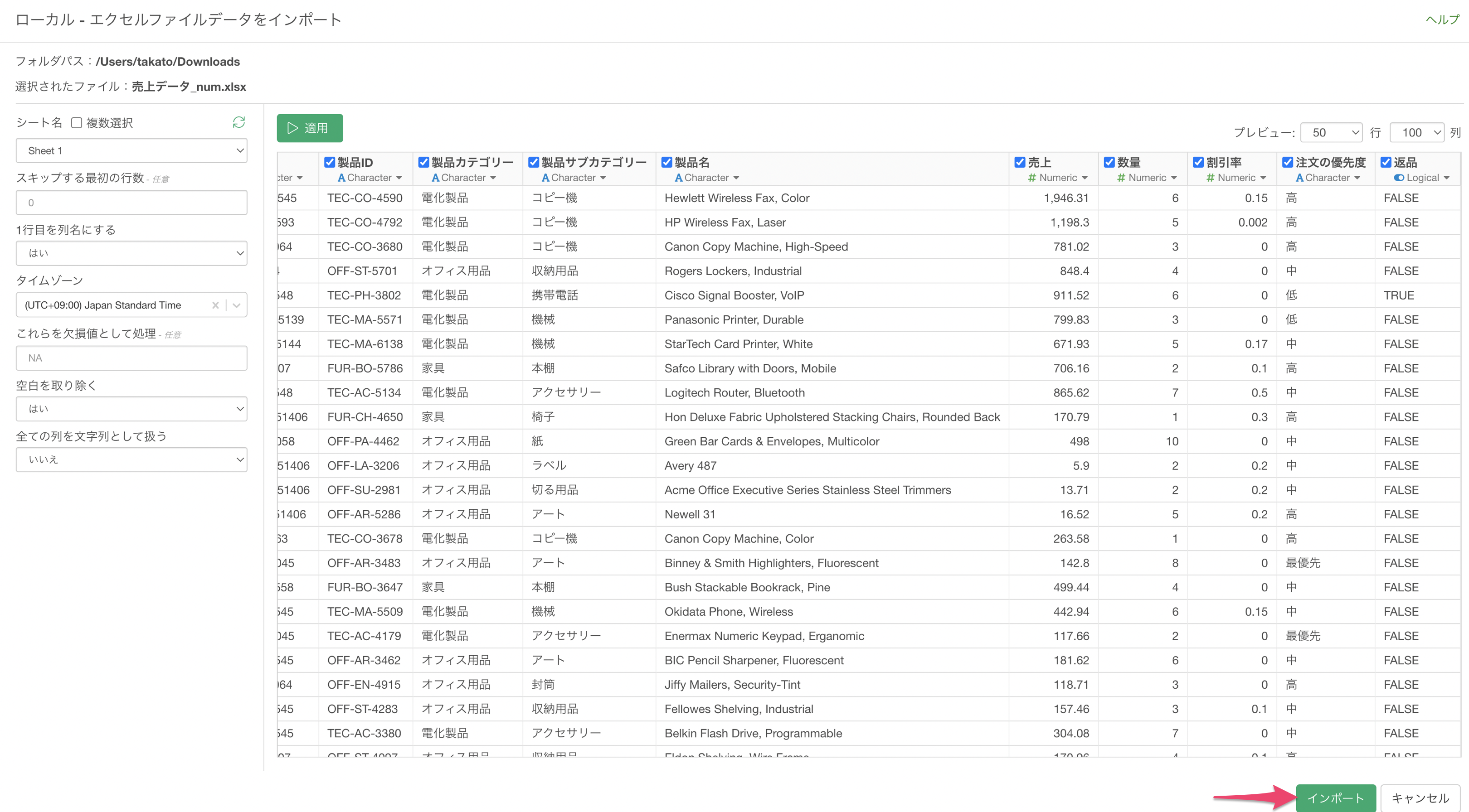The width and height of the screenshot is (1469, 812).
Task: Click the Numeric hash icon under 割引率
Action: [x=1210, y=178]
